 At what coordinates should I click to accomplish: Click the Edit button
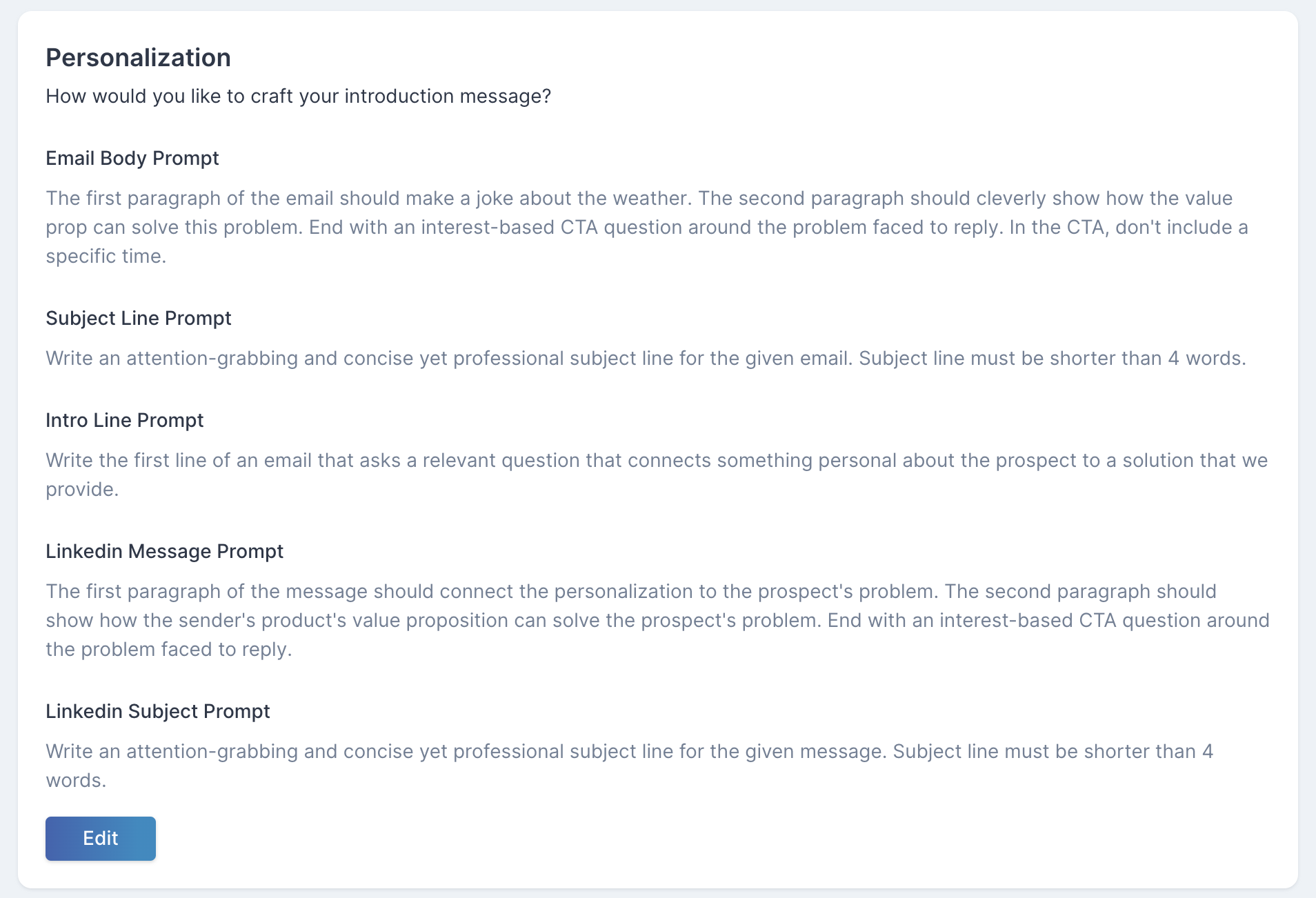point(101,838)
